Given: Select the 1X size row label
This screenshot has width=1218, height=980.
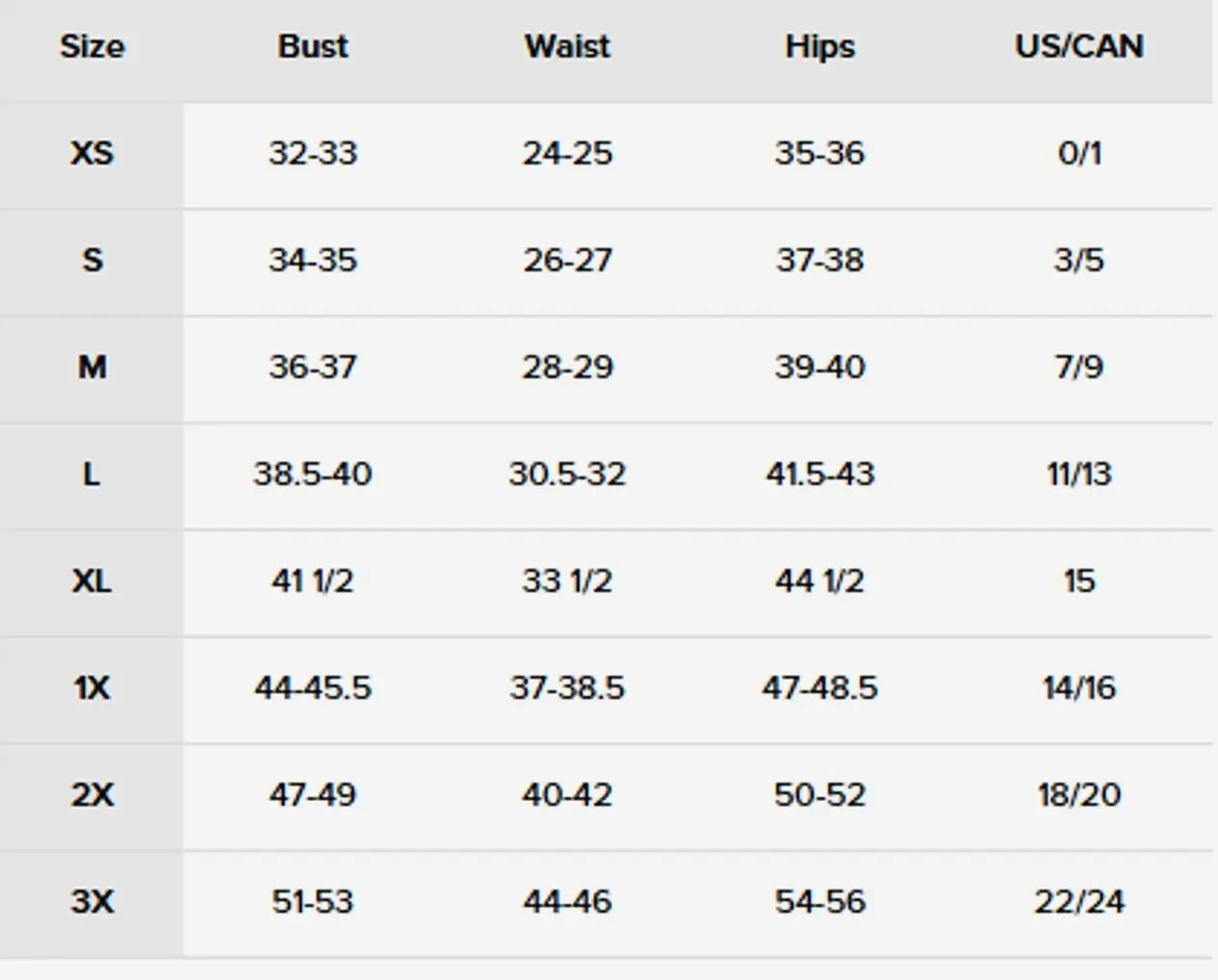Looking at the screenshot, I should (91, 687).
